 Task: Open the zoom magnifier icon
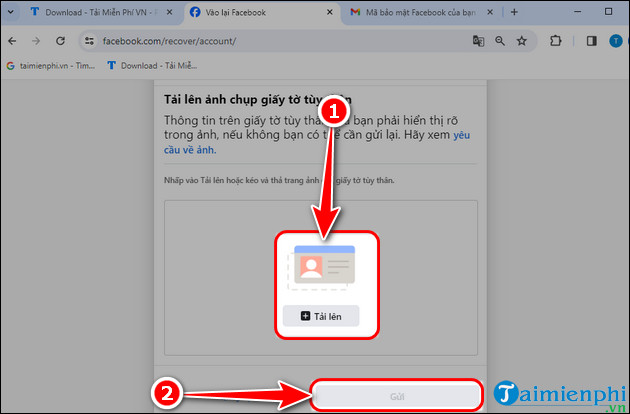pyautogui.click(x=500, y=41)
